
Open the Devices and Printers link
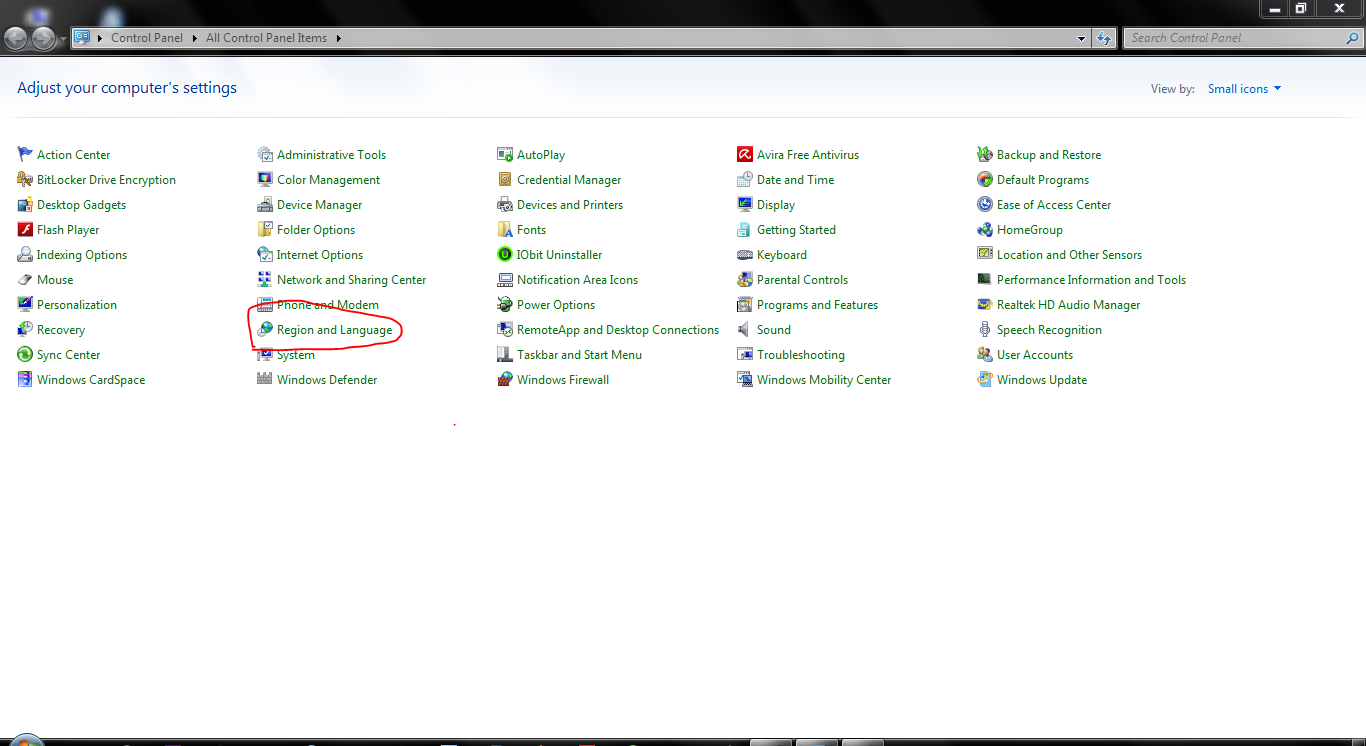pyautogui.click(x=570, y=204)
